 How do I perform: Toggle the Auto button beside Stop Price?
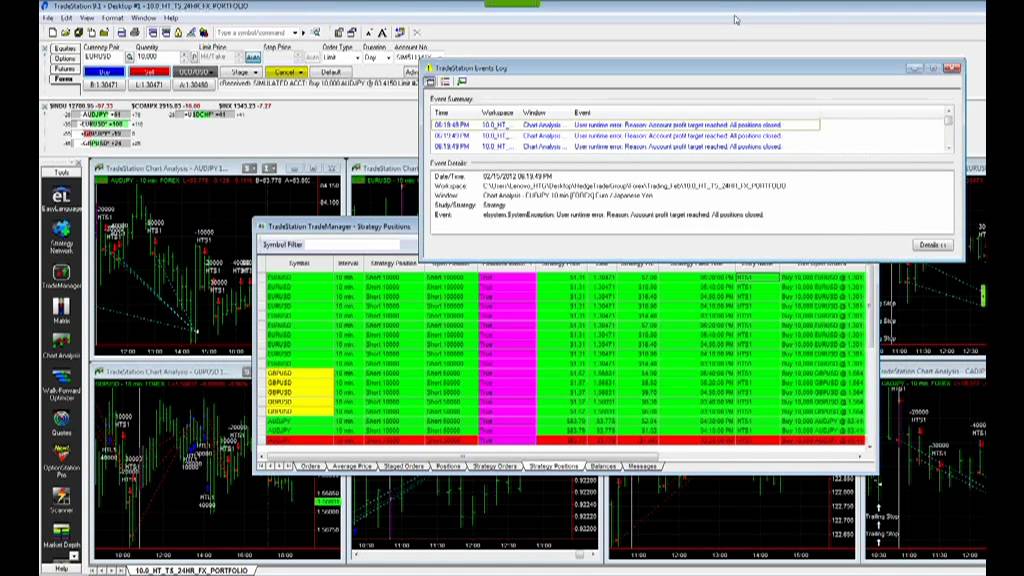[x=312, y=57]
